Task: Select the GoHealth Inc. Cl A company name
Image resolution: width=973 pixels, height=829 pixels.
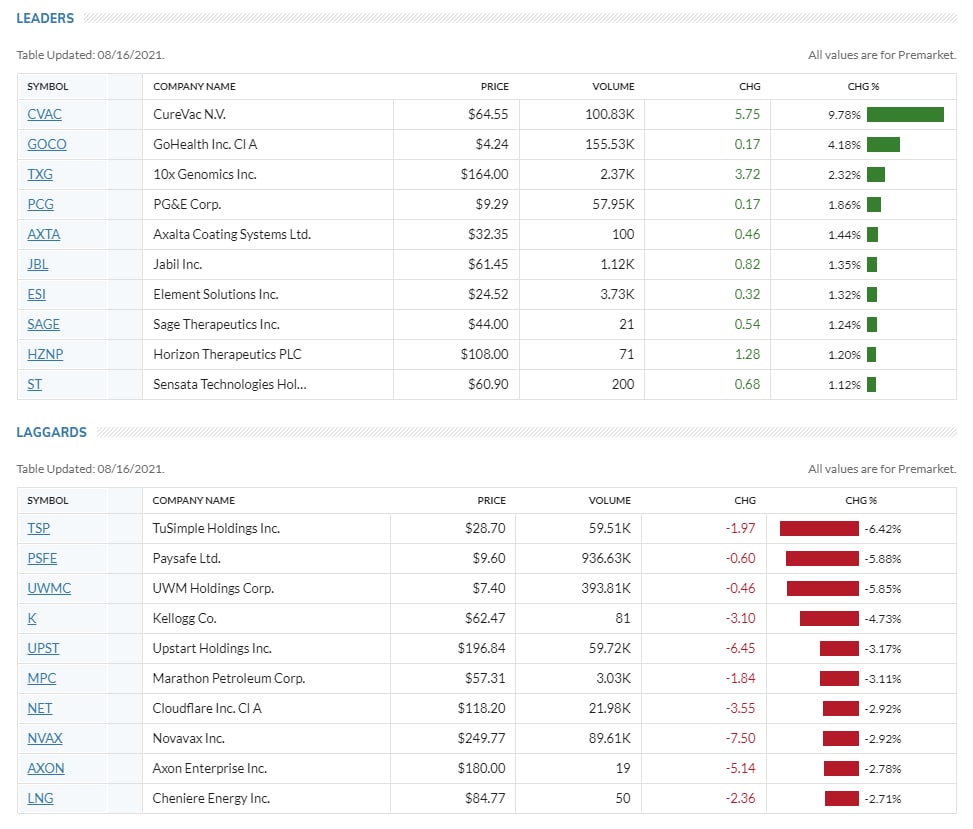Action: (x=205, y=144)
